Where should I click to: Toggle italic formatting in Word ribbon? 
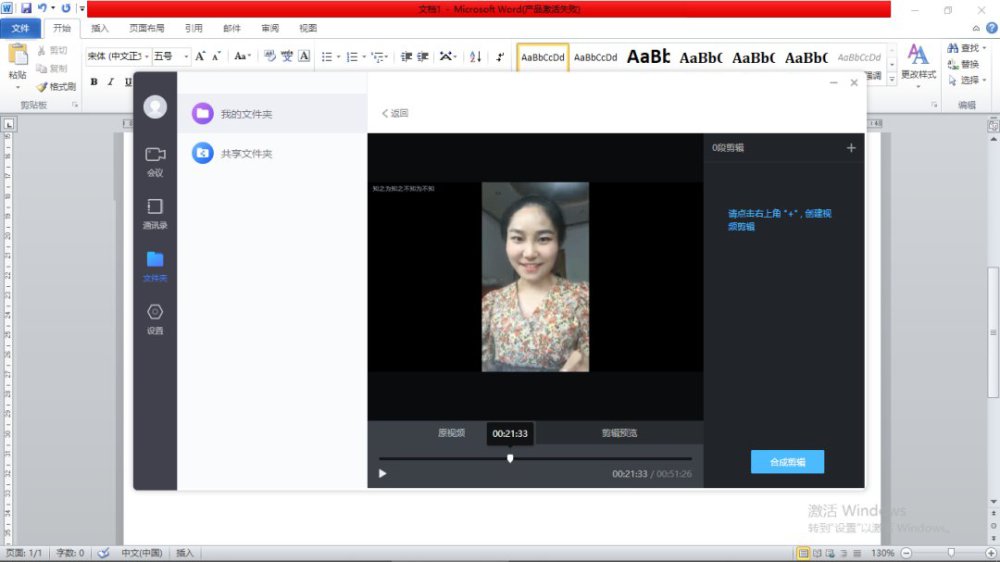[x=111, y=82]
